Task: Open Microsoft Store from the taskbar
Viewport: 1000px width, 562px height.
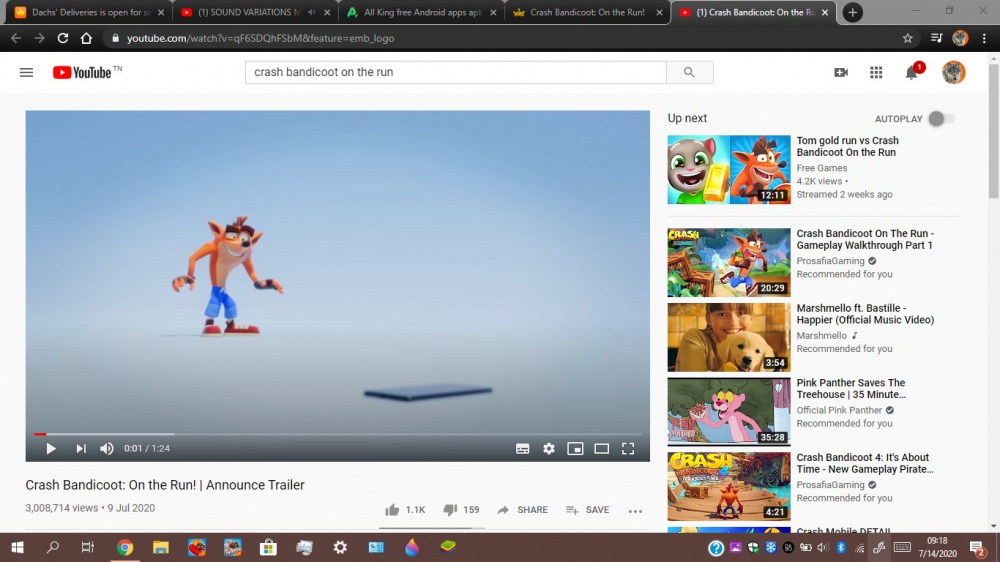Action: (x=268, y=547)
